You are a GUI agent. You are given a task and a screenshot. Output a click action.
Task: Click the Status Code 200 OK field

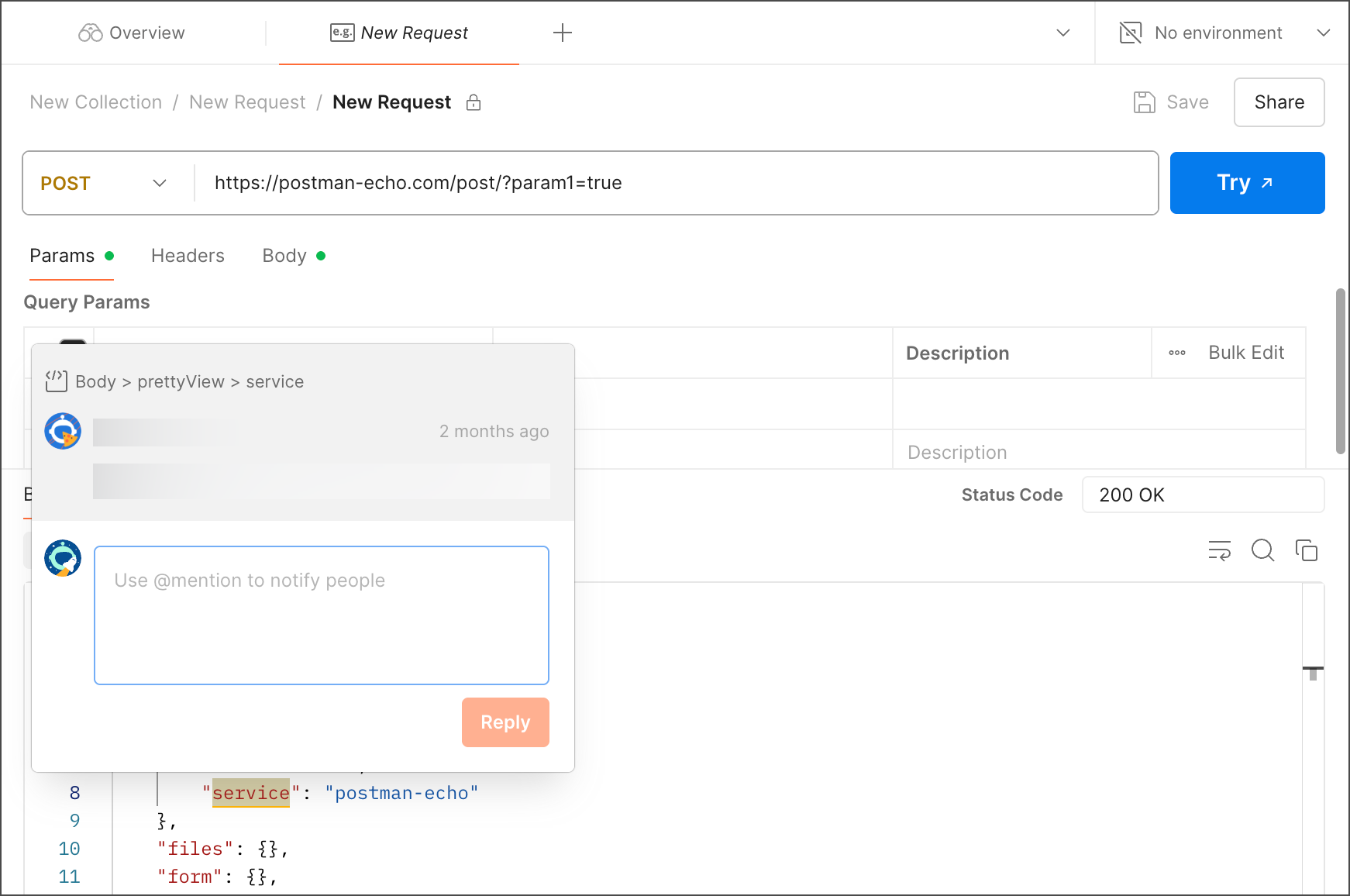pyautogui.click(x=1203, y=495)
